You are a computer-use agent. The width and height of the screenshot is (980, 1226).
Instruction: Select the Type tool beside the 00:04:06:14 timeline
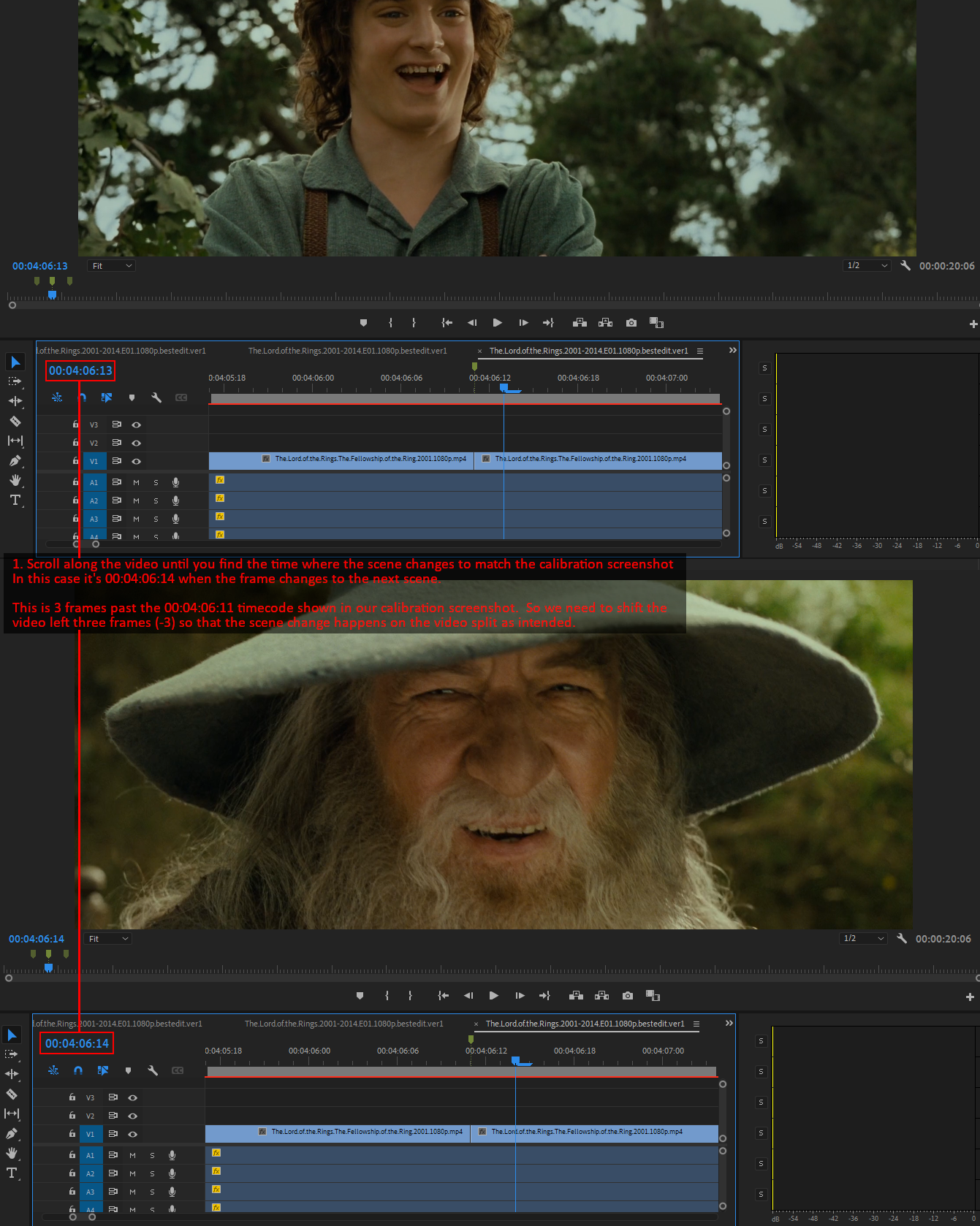(12, 1173)
